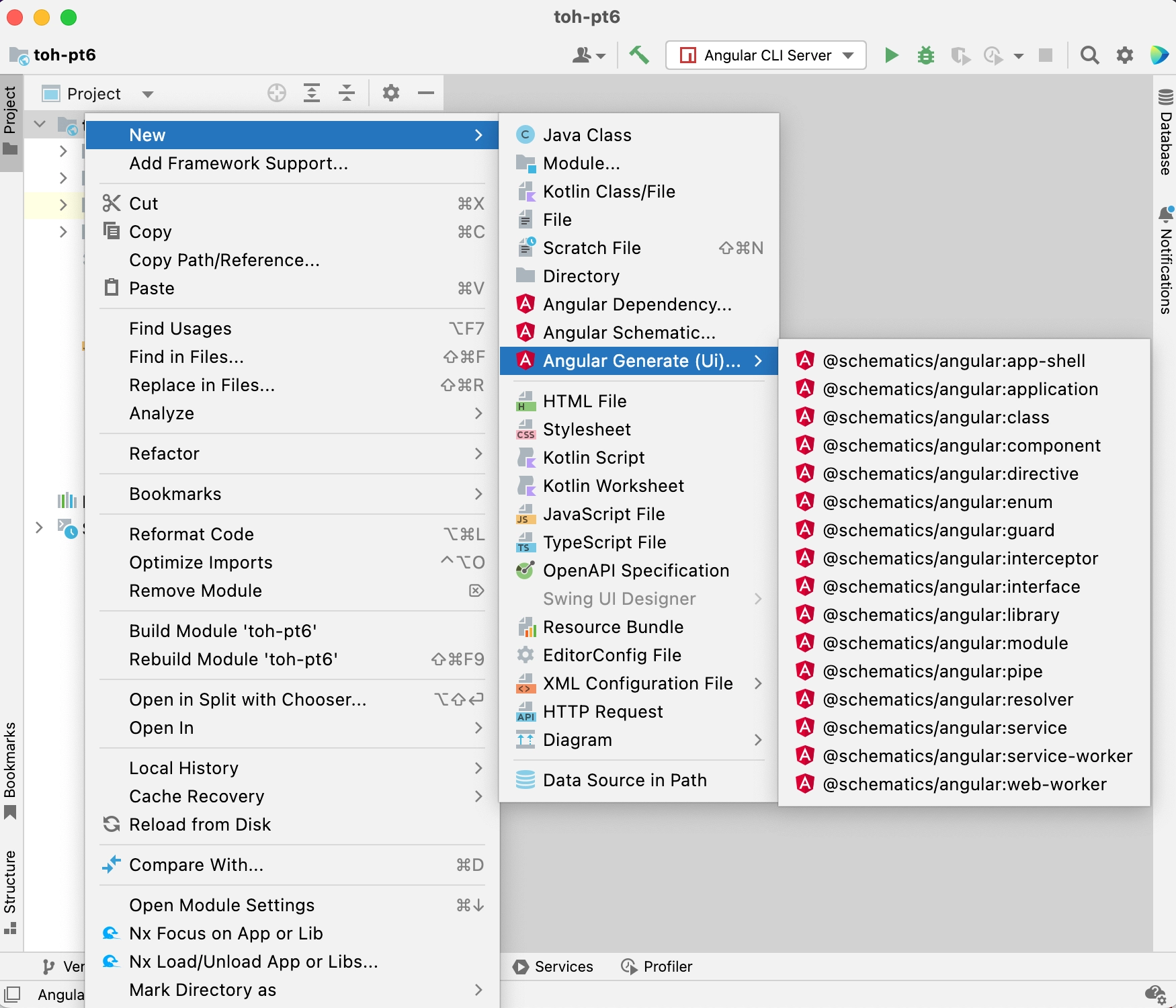1176x1008 pixels.
Task: Choose Reformat Code
Action: [x=293, y=534]
